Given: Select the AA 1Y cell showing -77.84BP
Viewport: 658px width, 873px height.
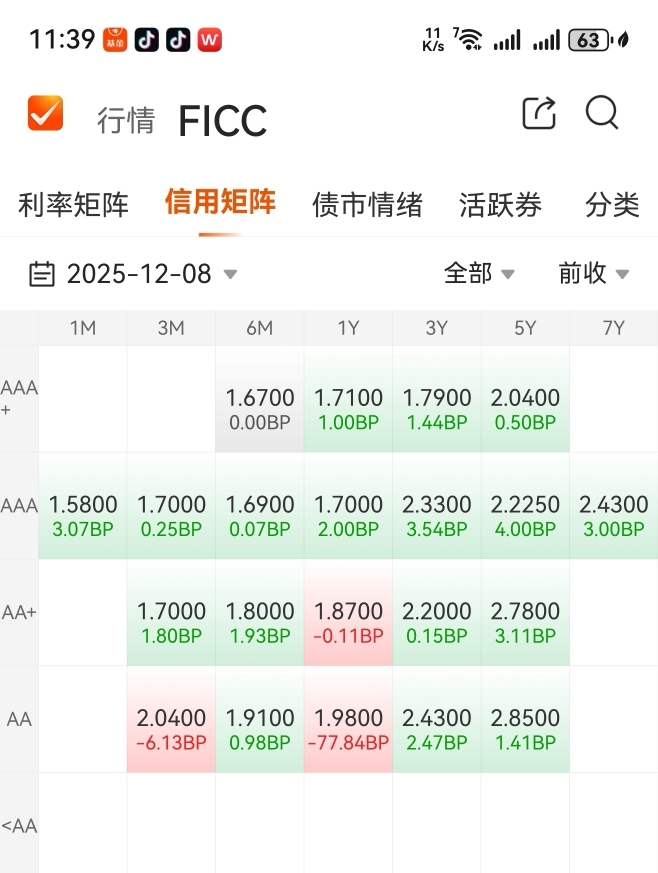Looking at the screenshot, I should [348, 719].
